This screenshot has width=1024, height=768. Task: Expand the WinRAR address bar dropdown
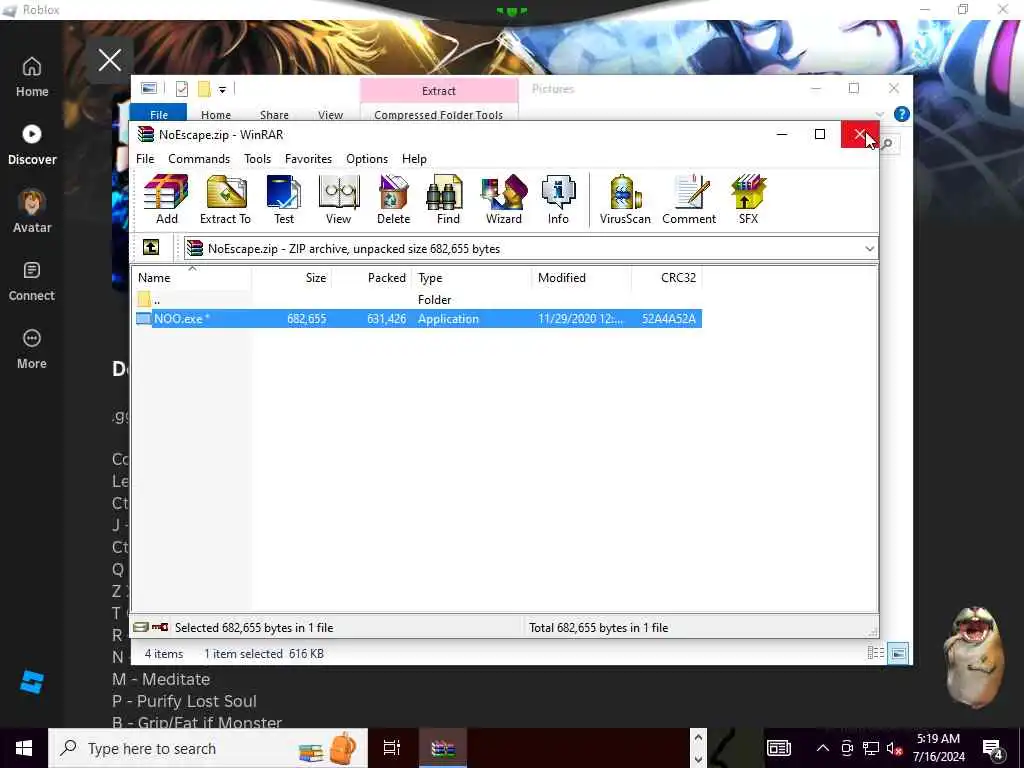(x=869, y=249)
